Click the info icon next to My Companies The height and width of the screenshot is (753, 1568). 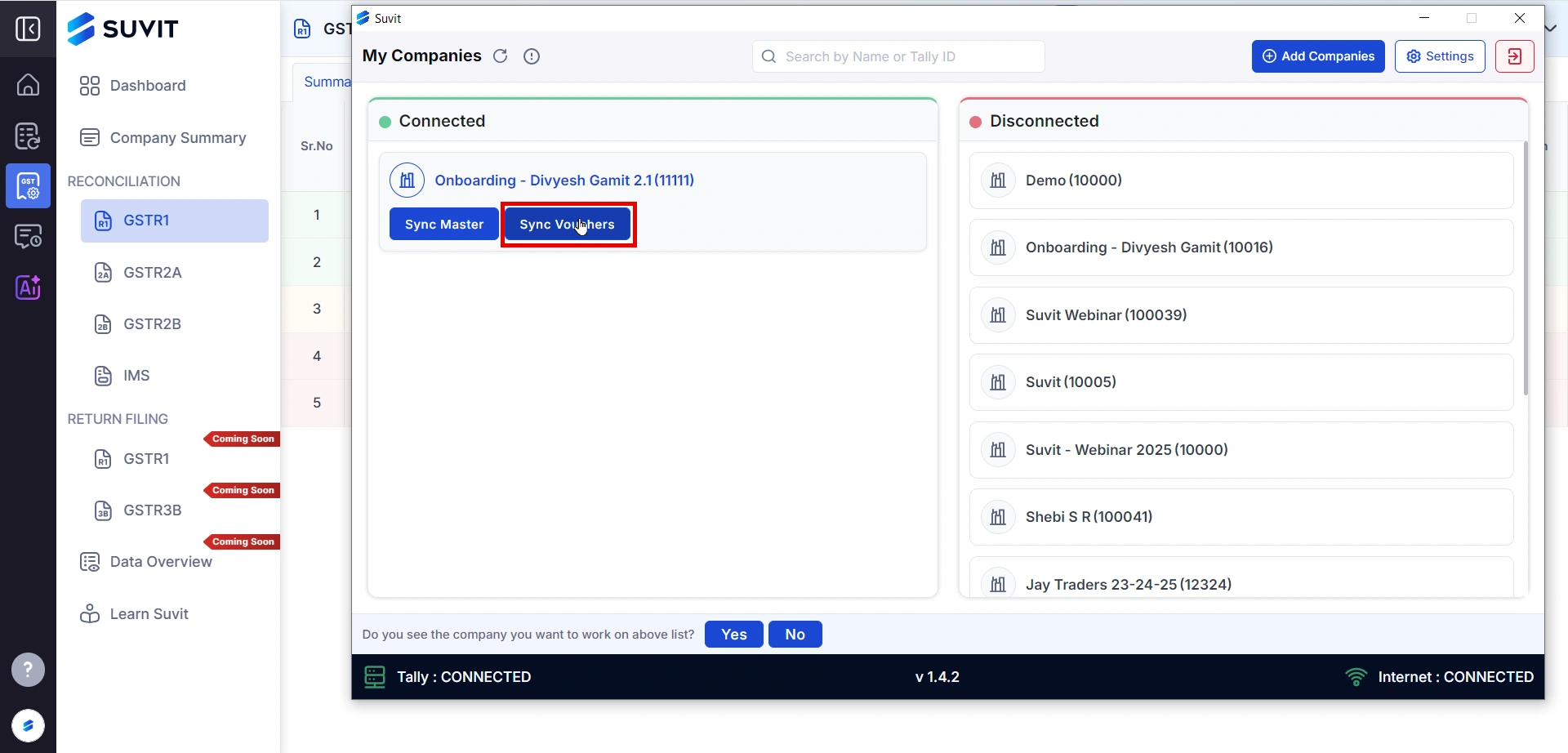coord(532,56)
